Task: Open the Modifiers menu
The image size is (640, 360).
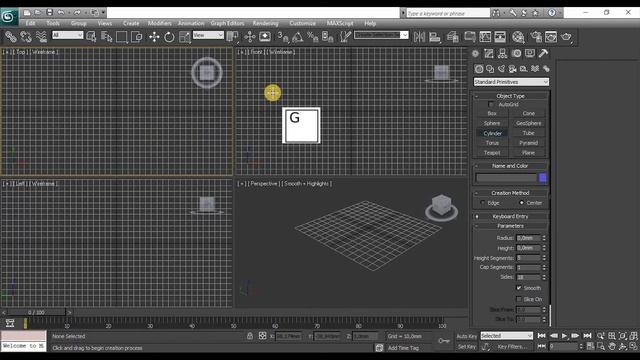Action: click(160, 23)
